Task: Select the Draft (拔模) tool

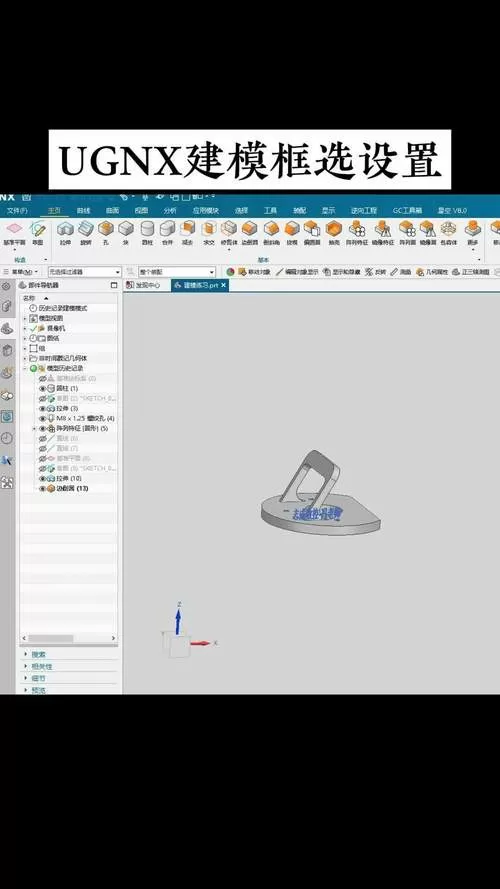Action: coord(291,233)
